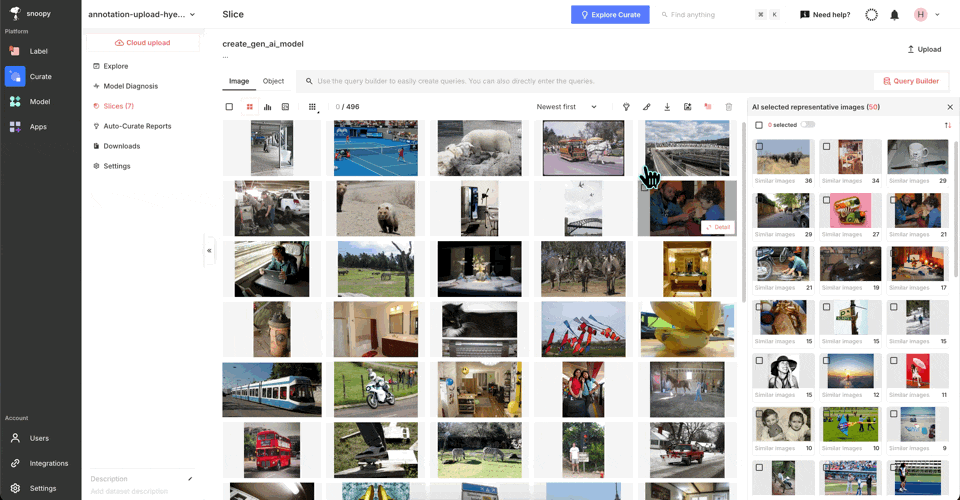Open dataset Settings in sidebar

point(116,166)
